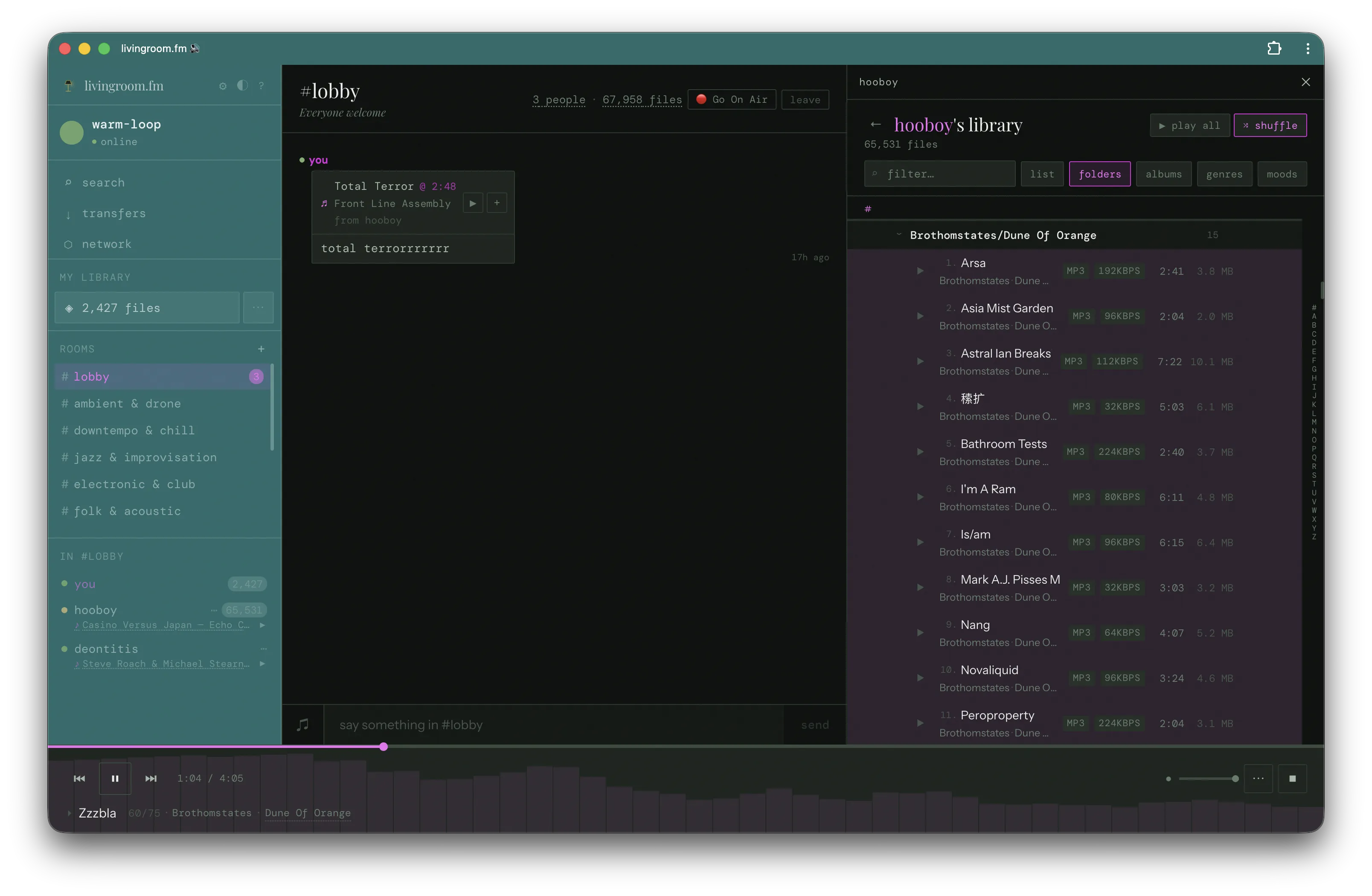This screenshot has height=896, width=1372.
Task: Open hooboy's ellipsis options
Action: (x=214, y=610)
